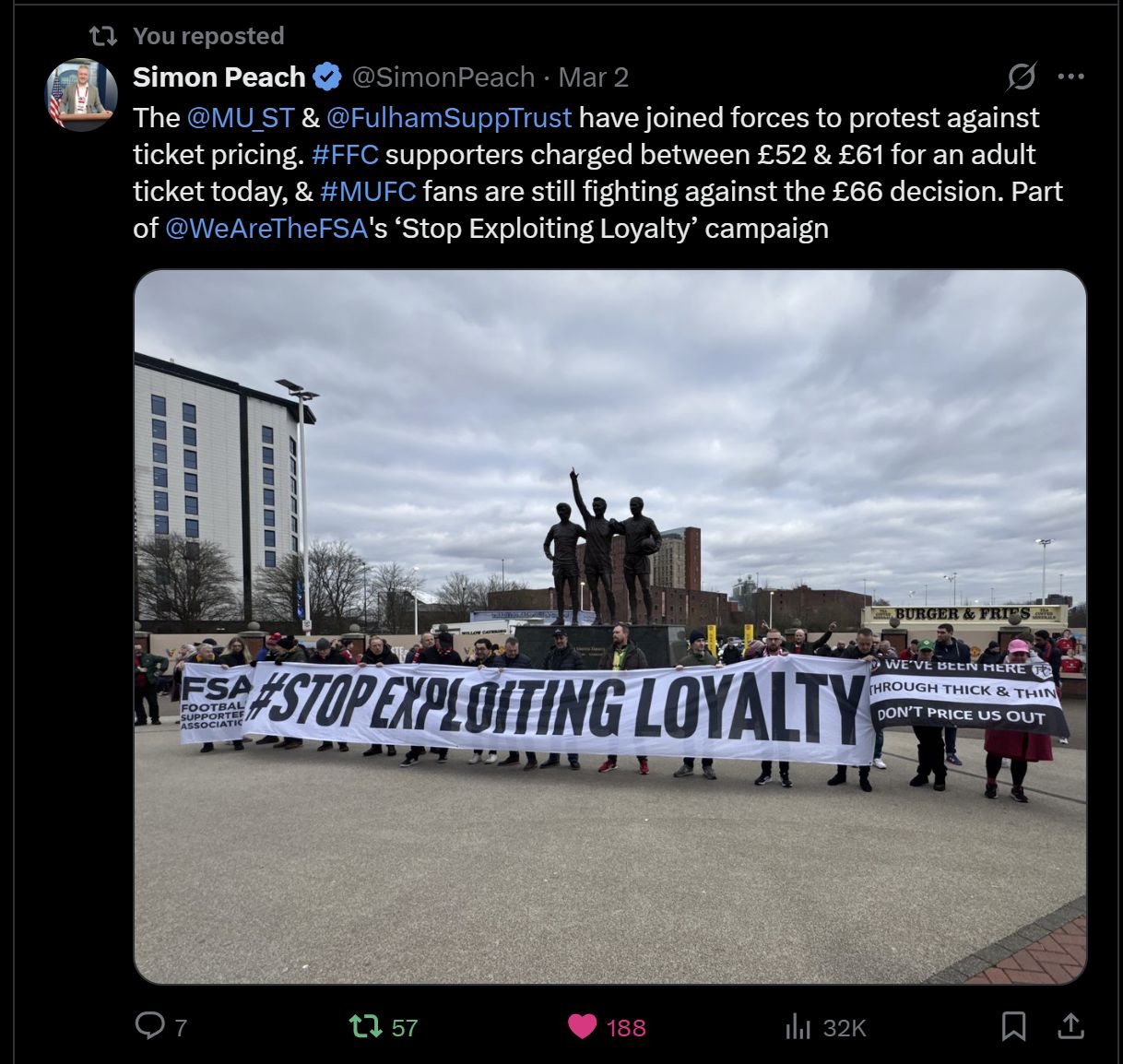
Task: Undo repost via green retweet icon
Action: point(366,1026)
